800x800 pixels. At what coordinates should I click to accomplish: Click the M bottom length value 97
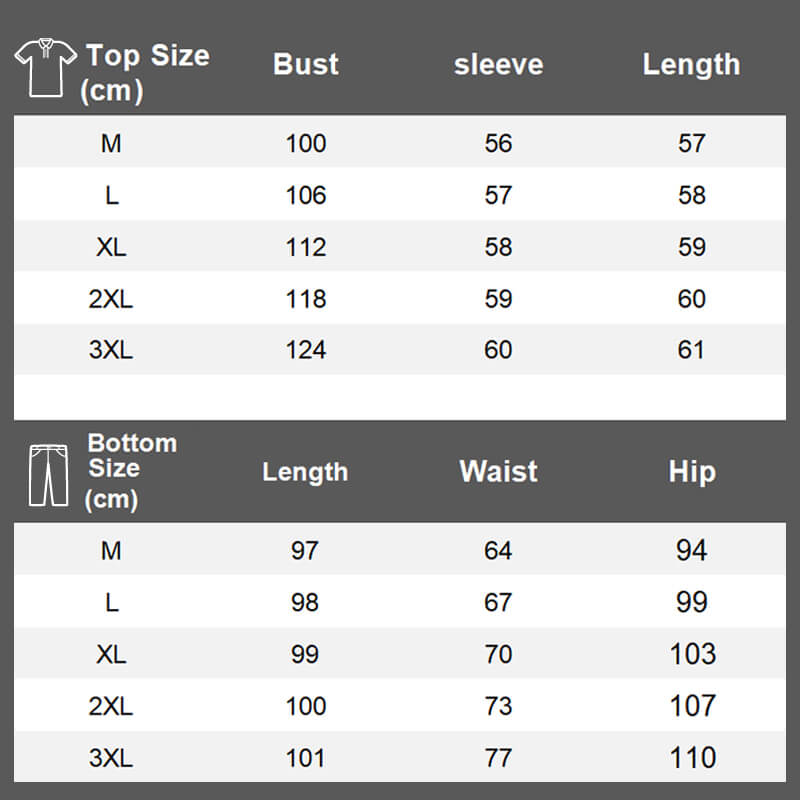click(305, 550)
